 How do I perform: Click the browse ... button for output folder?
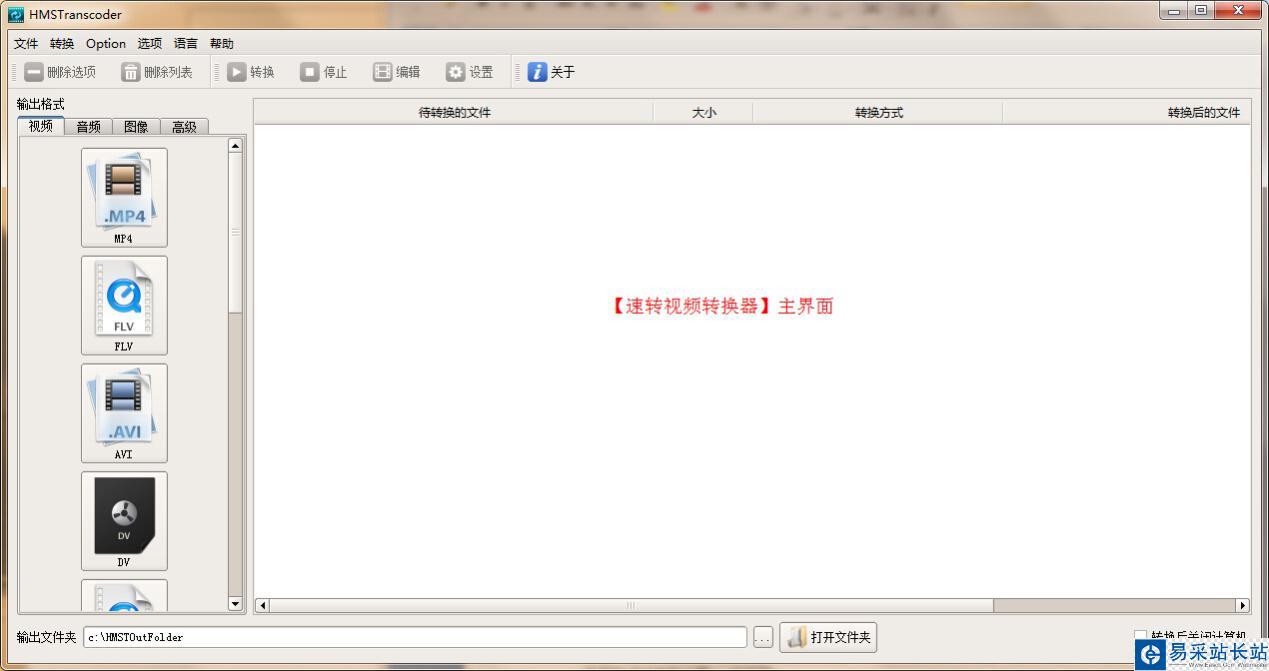(763, 637)
